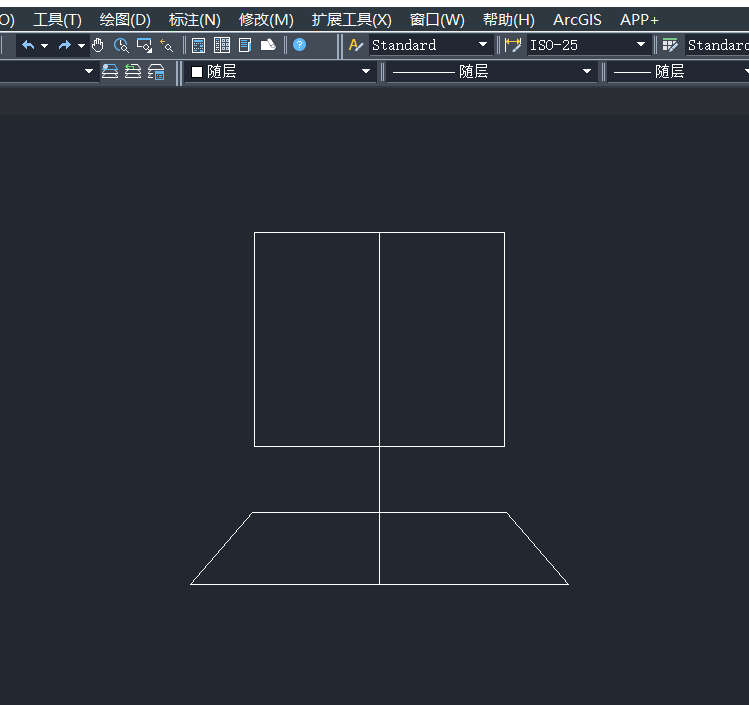Open the APP+ menu

[x=639, y=20]
